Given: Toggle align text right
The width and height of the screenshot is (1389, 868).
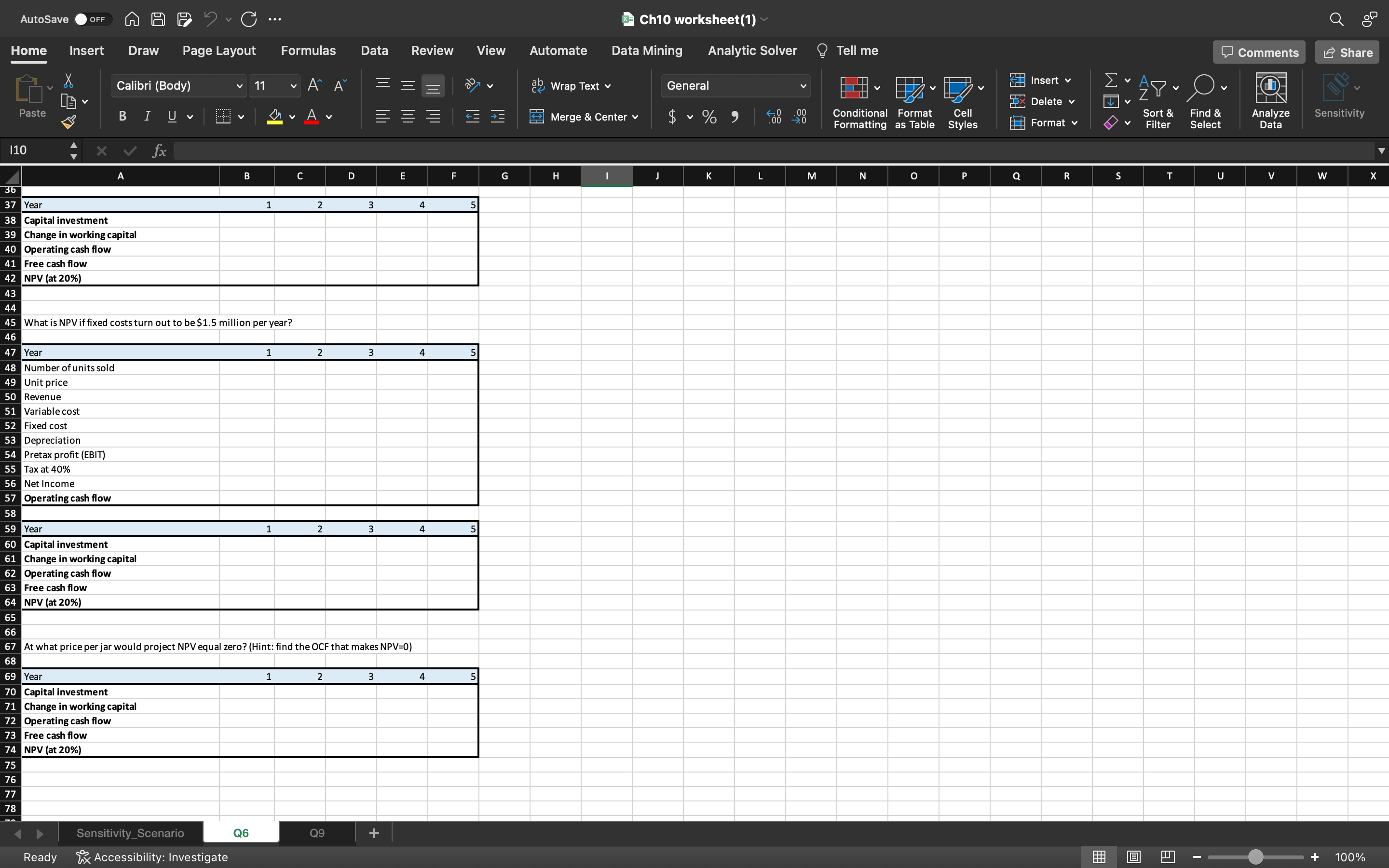Looking at the screenshot, I should [x=433, y=117].
